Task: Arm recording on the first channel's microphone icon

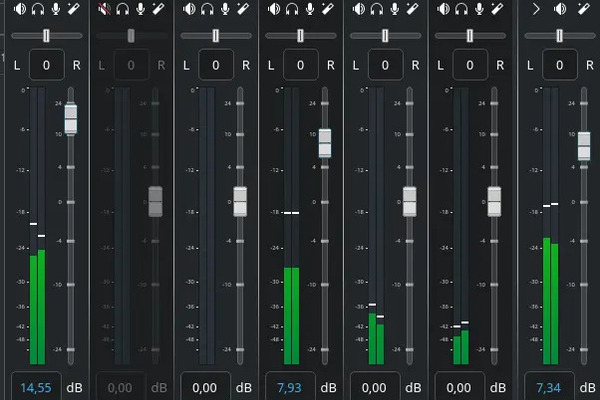Action: pos(54,10)
